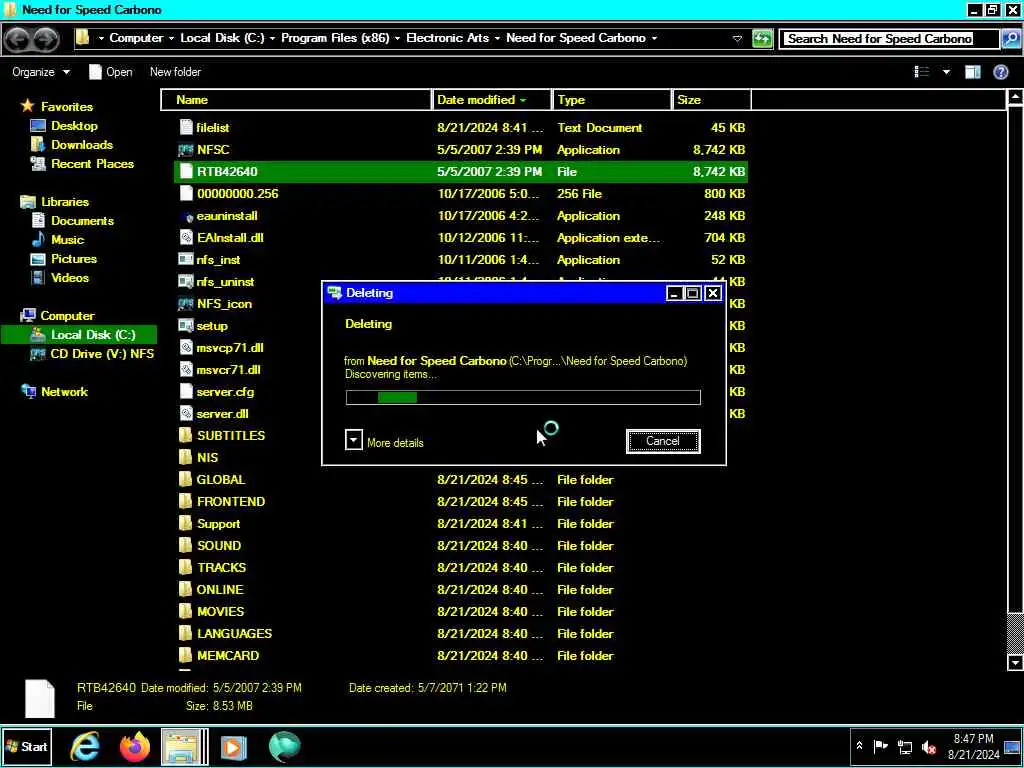Image resolution: width=1024 pixels, height=768 pixels.
Task: Sort by the Size column header
Action: tap(712, 100)
